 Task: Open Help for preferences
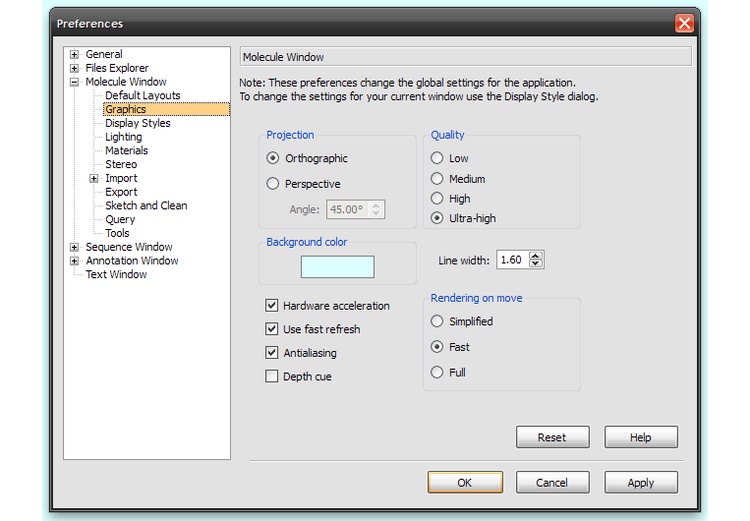[x=641, y=437]
